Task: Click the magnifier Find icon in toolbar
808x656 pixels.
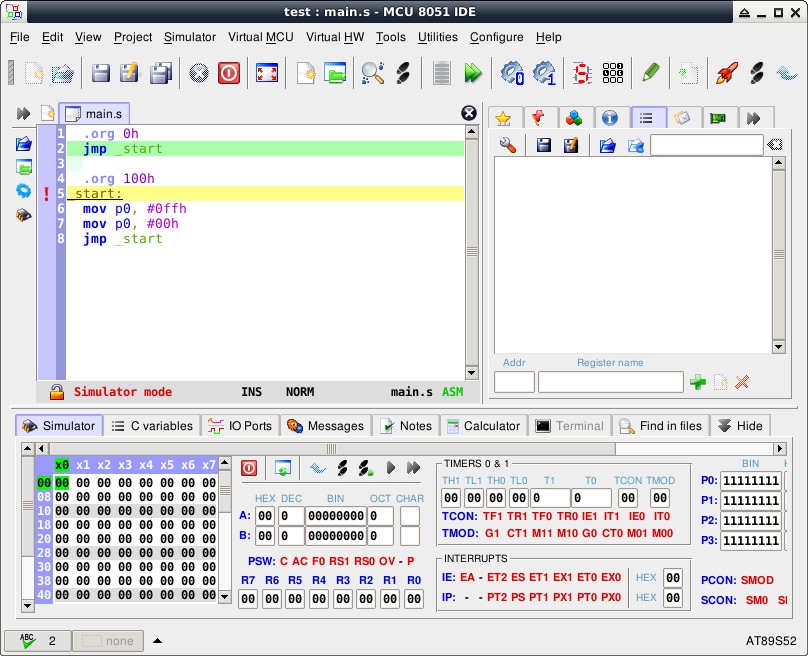Action: click(x=373, y=73)
